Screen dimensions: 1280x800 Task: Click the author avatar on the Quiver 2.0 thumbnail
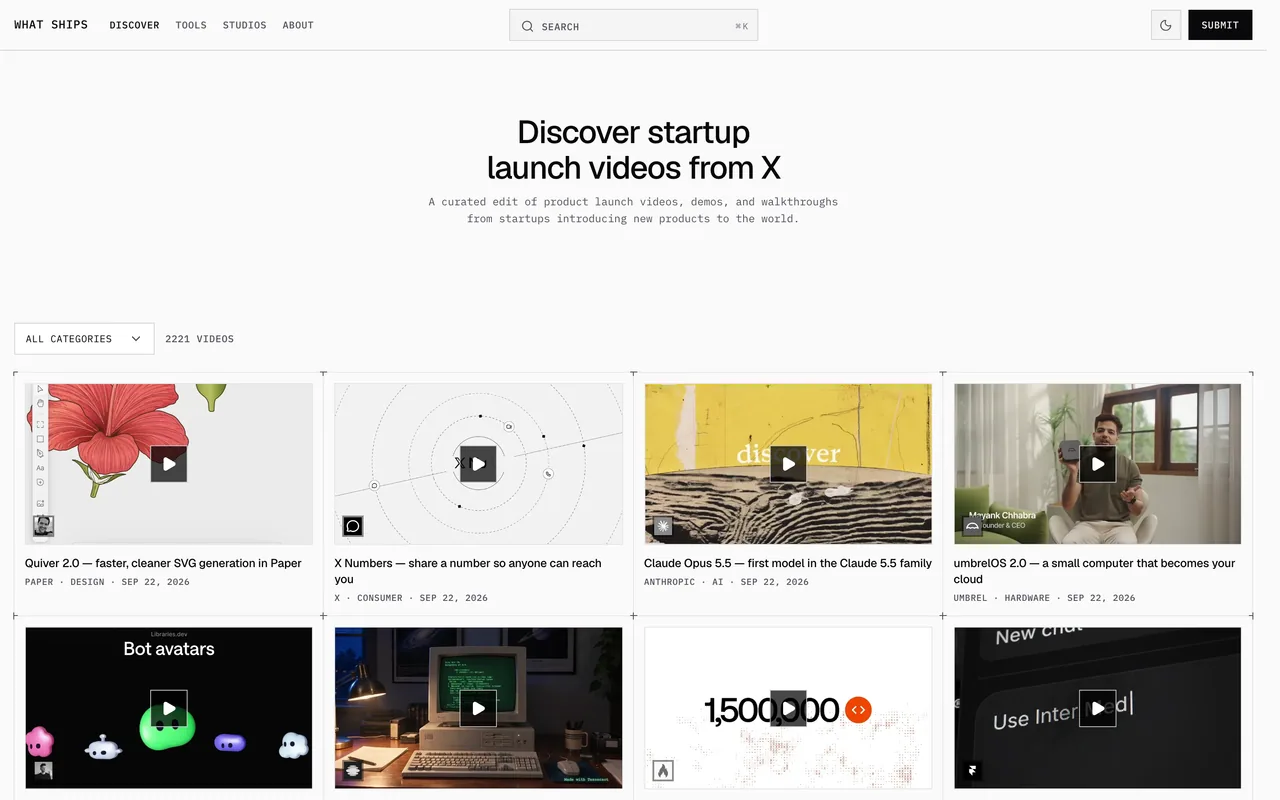(44, 526)
